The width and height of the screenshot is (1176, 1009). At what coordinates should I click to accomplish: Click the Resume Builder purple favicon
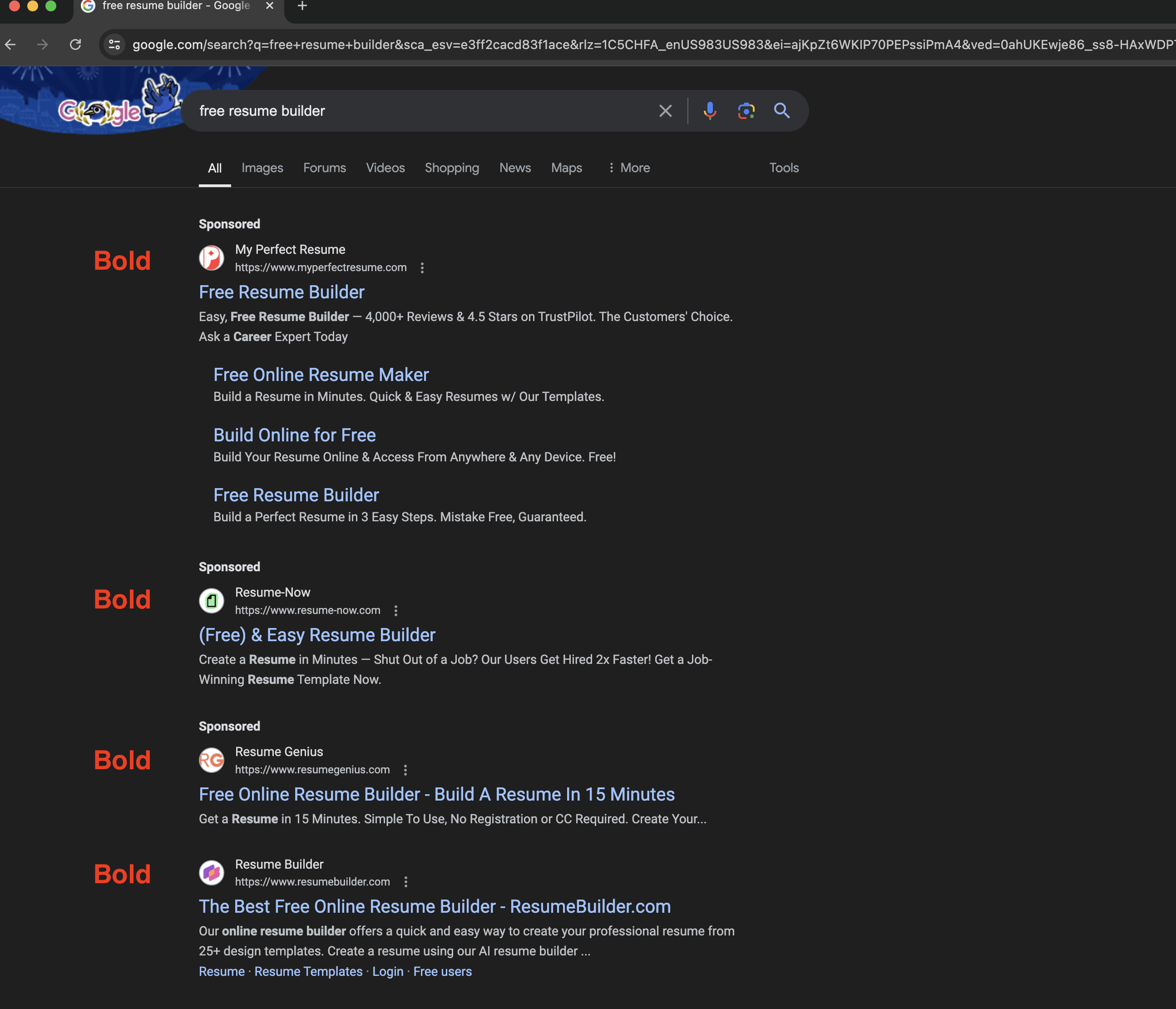coord(211,872)
